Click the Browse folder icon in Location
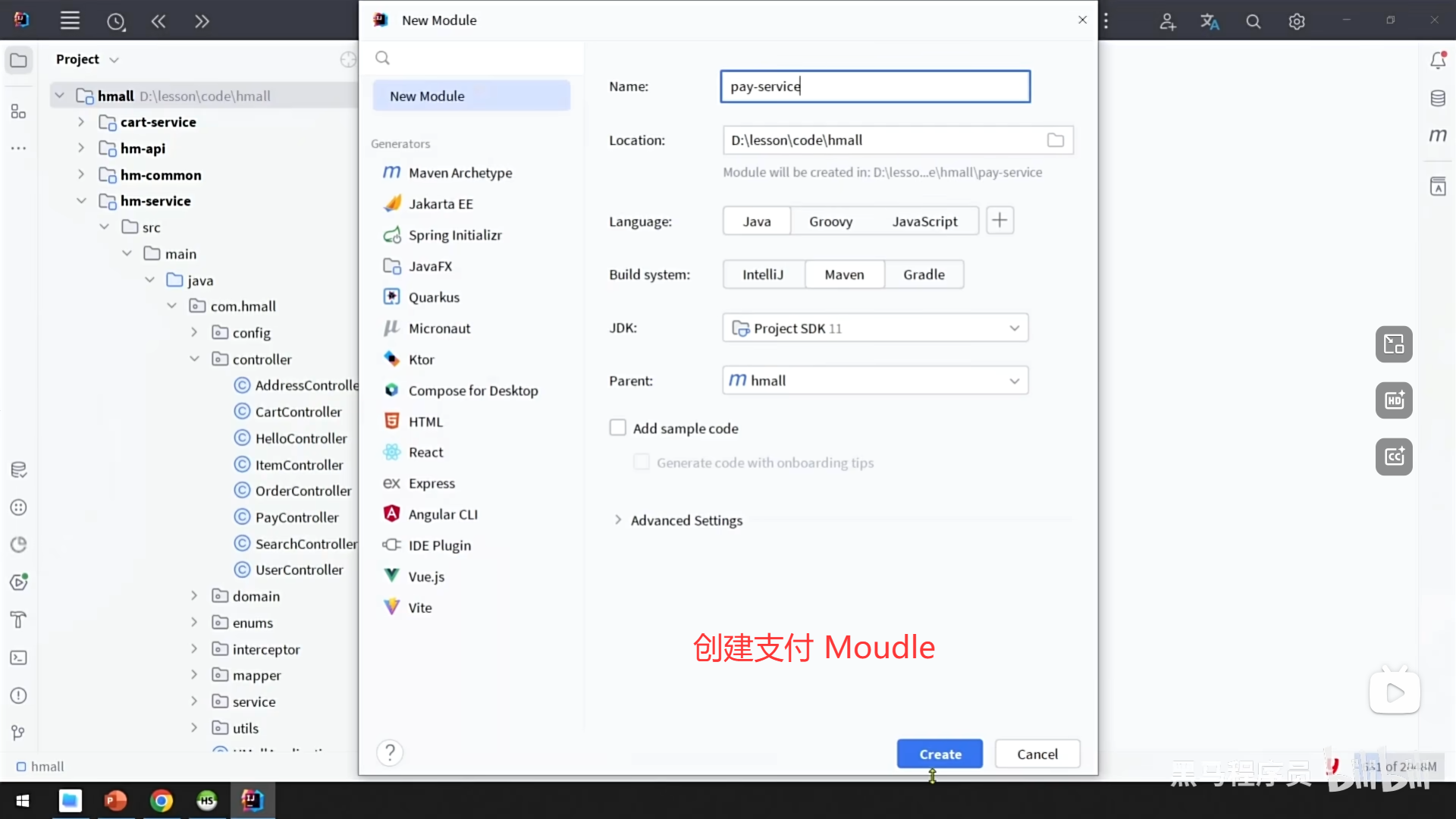Image resolution: width=1456 pixels, height=819 pixels. (1055, 140)
